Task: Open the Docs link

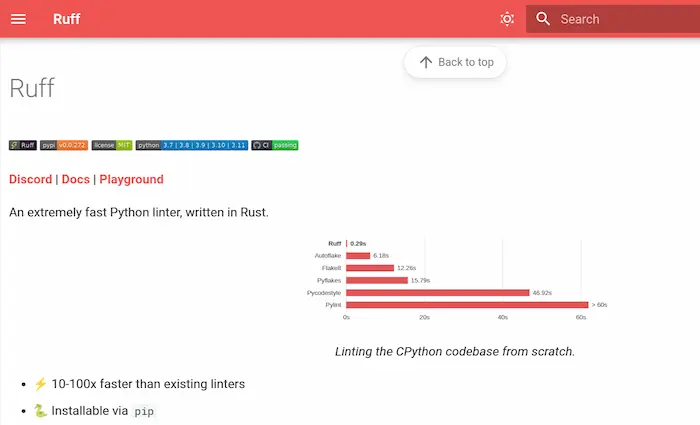Action: pyautogui.click(x=75, y=179)
